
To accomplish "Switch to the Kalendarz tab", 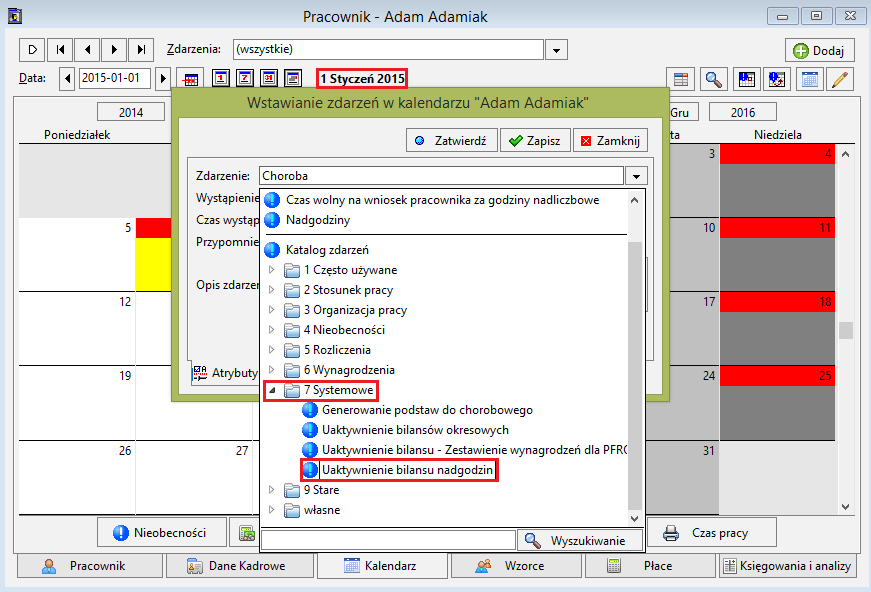I will click(x=383, y=566).
